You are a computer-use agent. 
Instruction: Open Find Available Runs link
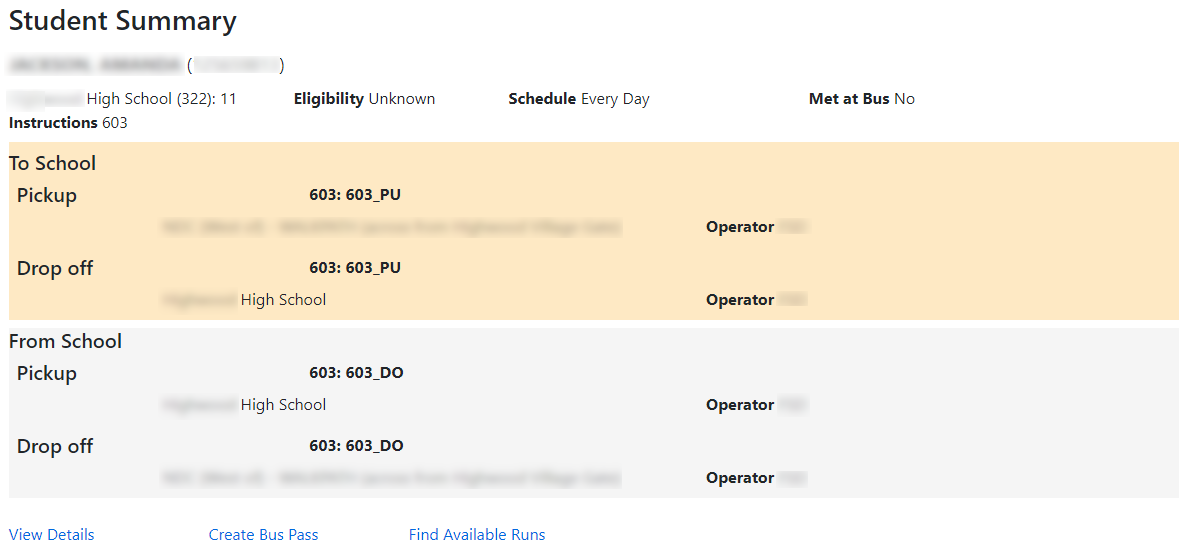(x=477, y=535)
